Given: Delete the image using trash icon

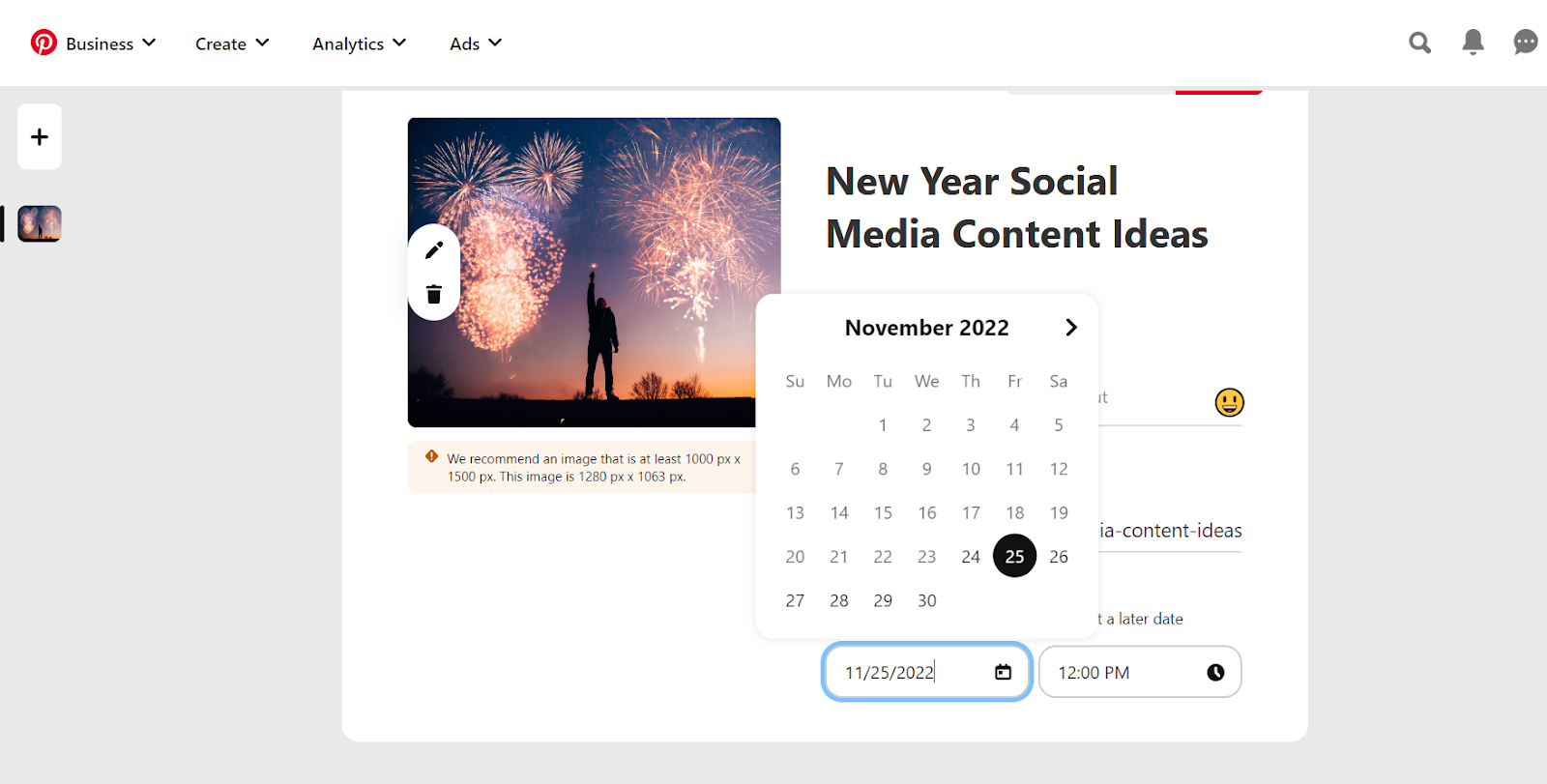Looking at the screenshot, I should pos(434,294).
